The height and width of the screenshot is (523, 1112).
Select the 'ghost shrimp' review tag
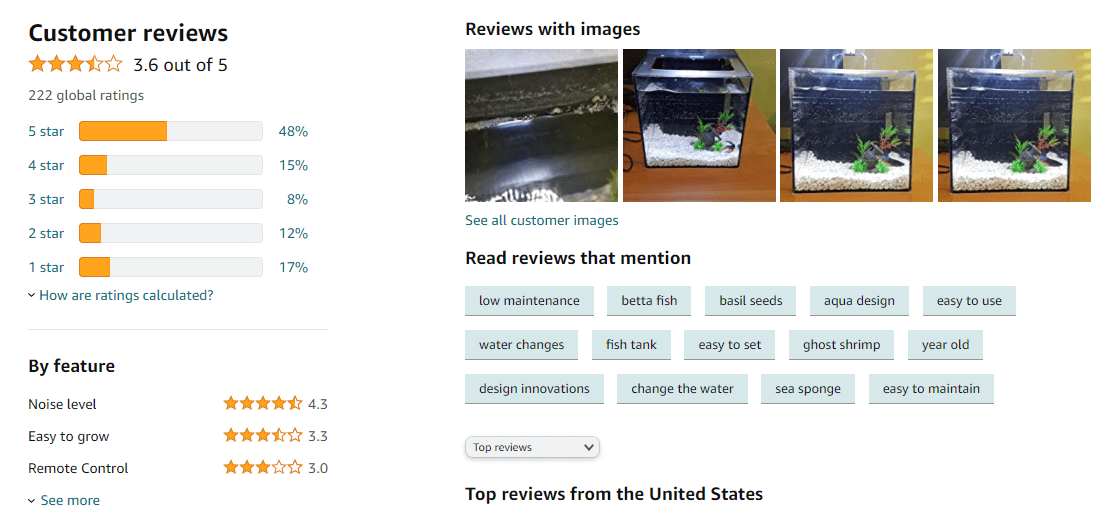[841, 345]
